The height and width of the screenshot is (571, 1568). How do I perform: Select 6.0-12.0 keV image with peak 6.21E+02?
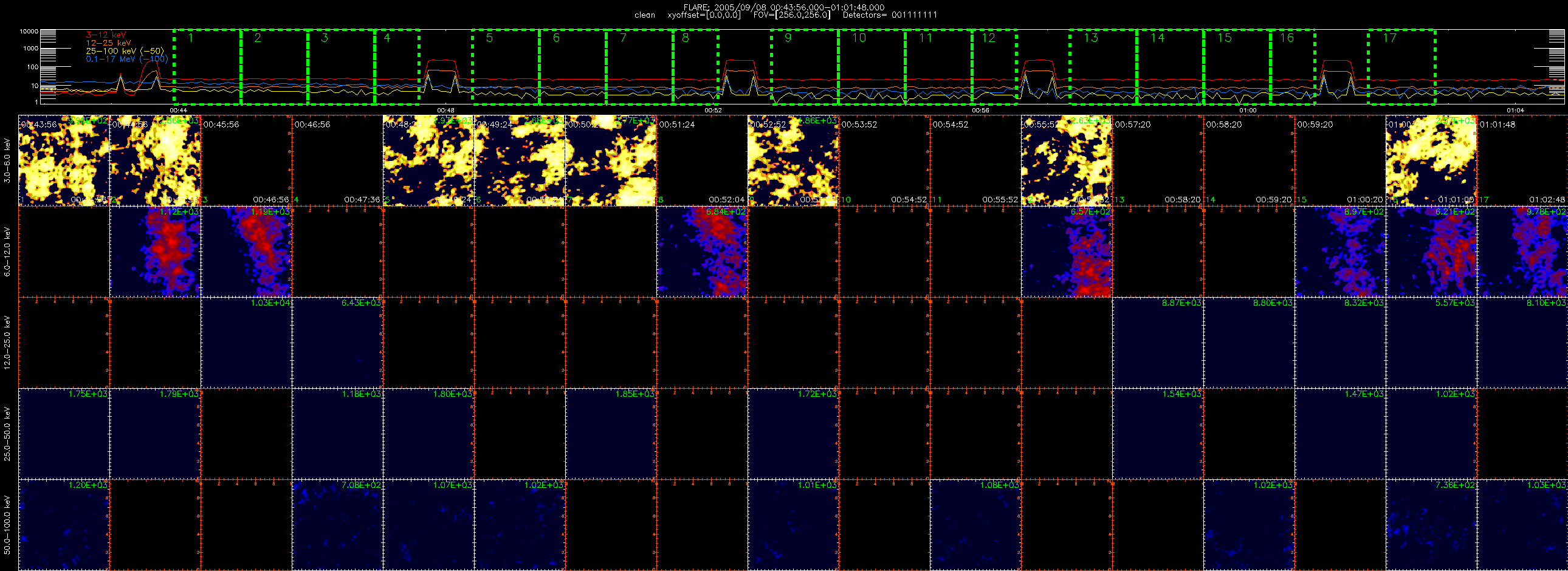click(x=1431, y=251)
